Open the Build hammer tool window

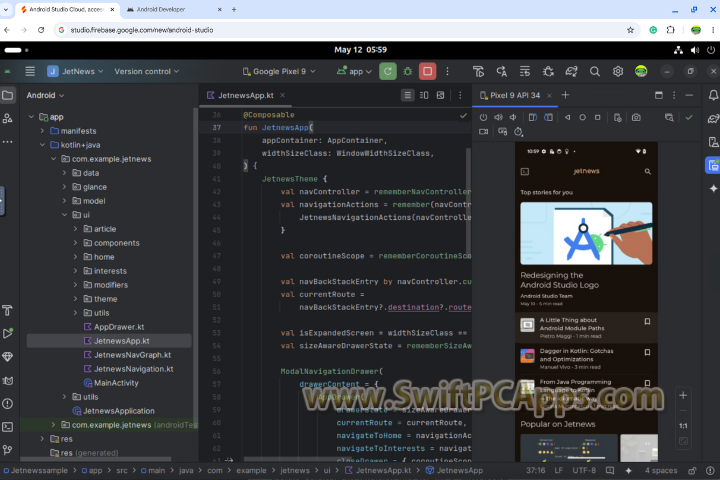[8, 311]
